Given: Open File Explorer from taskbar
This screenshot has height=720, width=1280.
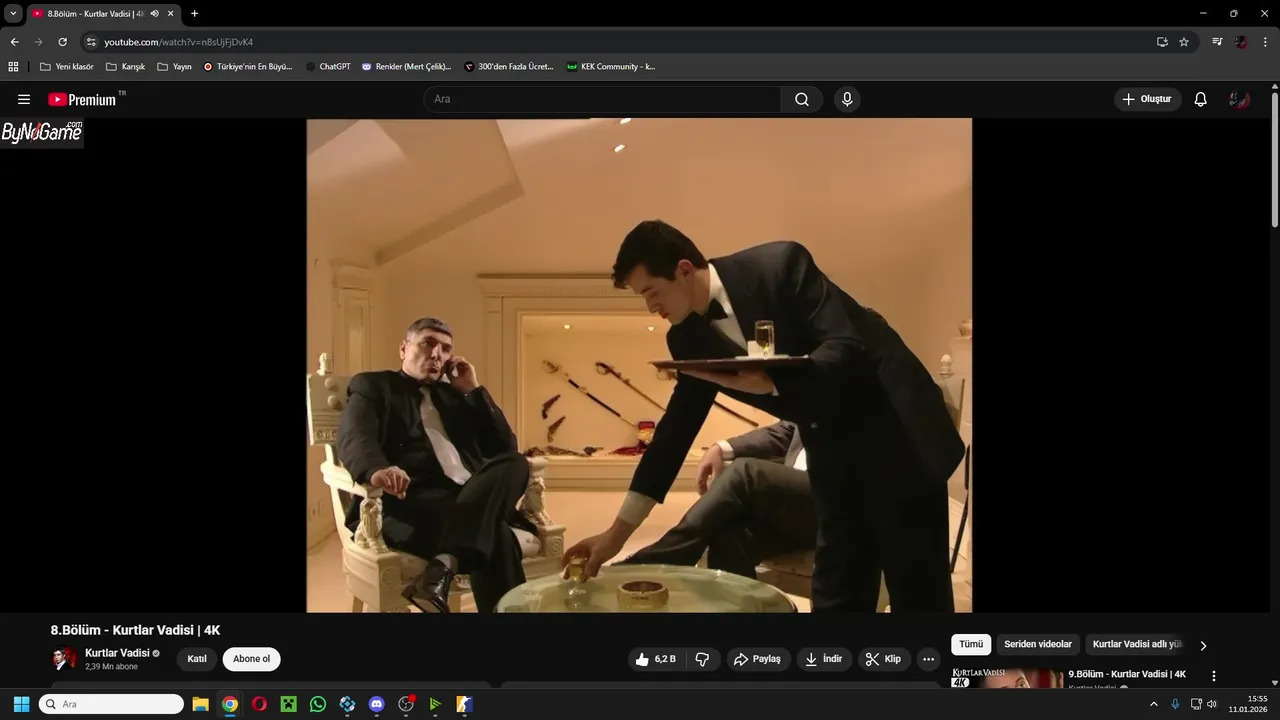Looking at the screenshot, I should (x=200, y=704).
